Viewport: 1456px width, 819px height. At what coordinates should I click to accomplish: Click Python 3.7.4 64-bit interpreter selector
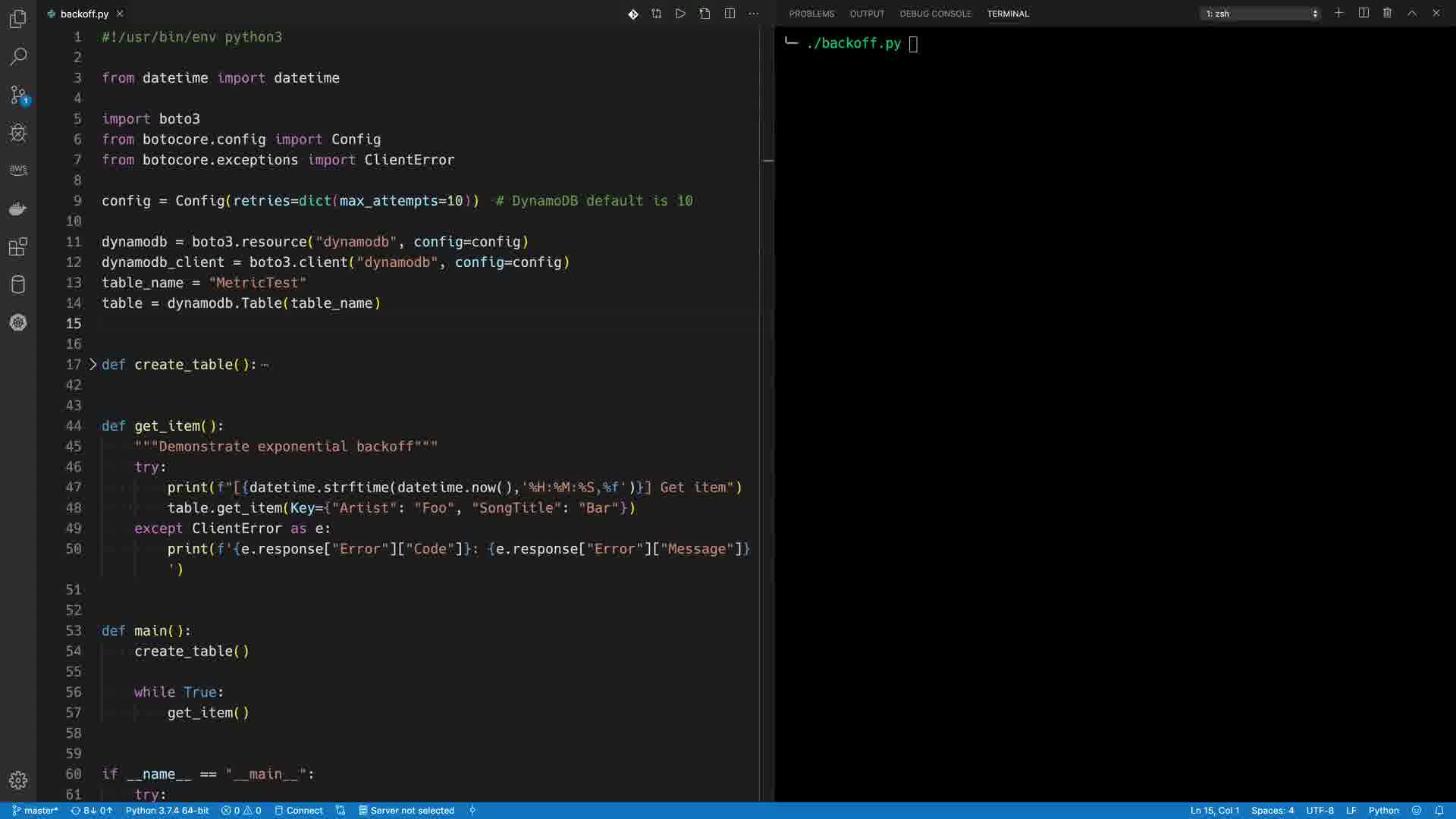[167, 811]
